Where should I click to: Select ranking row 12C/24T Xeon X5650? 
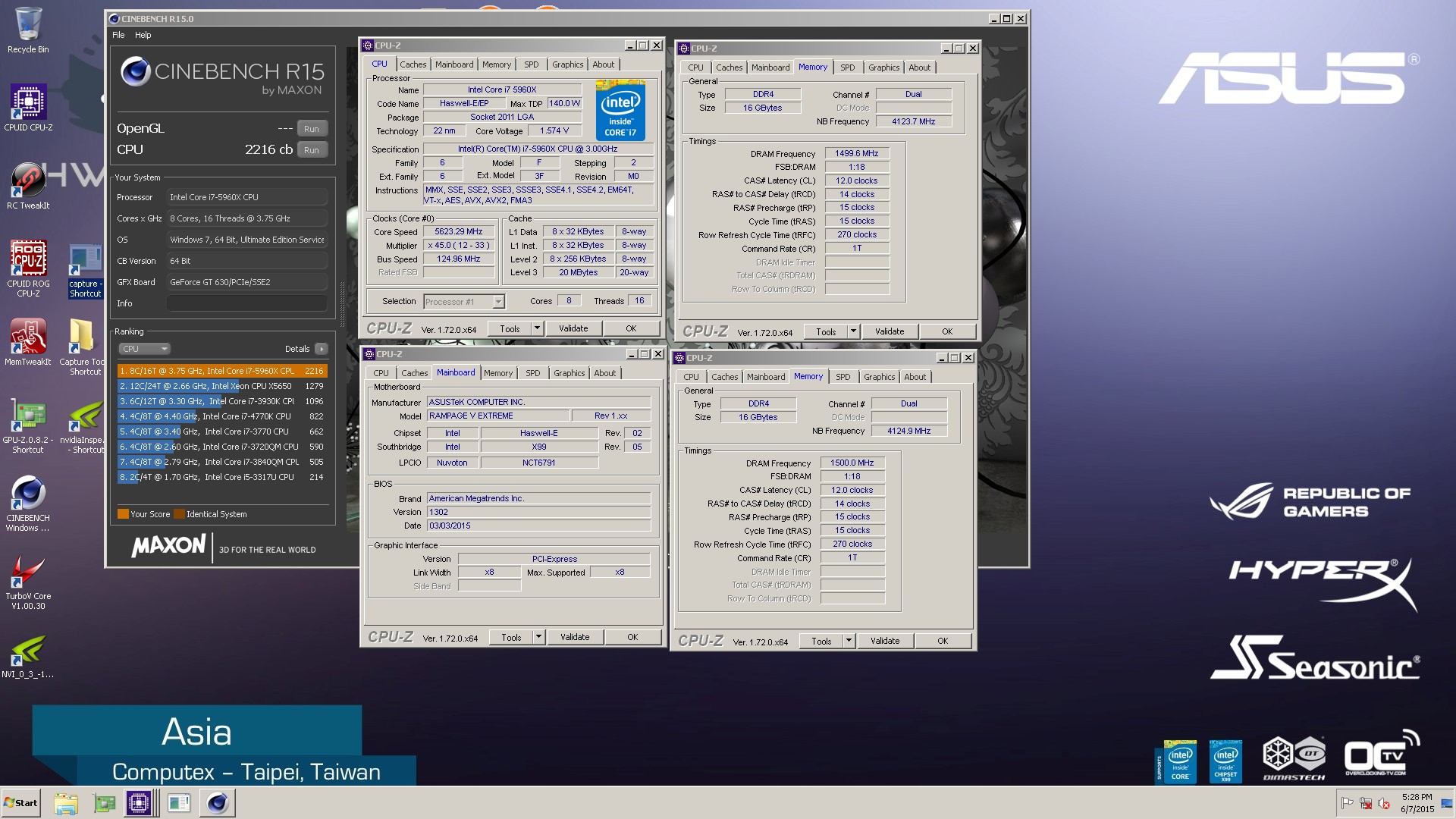tap(222, 386)
